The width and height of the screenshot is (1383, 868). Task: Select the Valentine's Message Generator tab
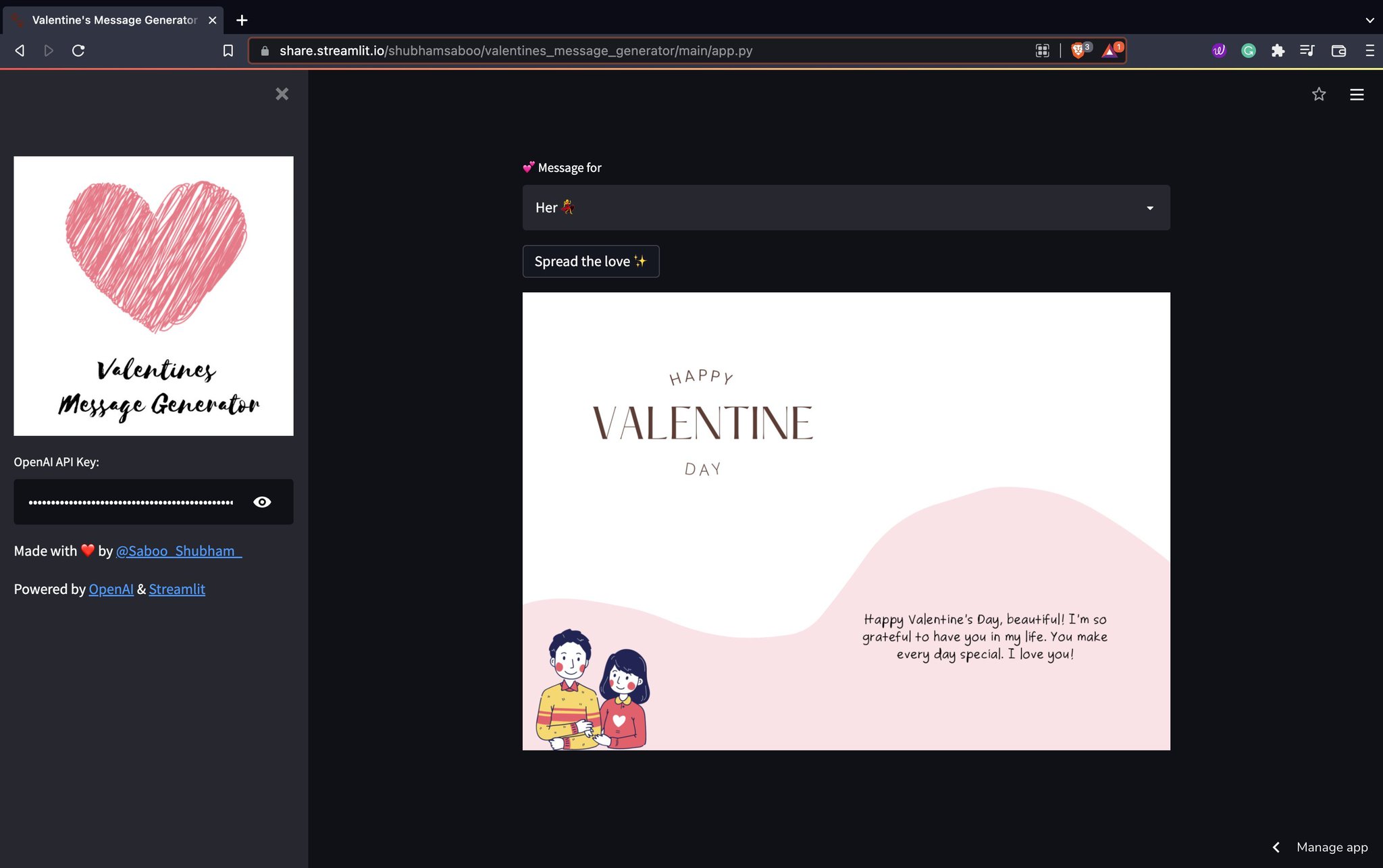pos(113,20)
